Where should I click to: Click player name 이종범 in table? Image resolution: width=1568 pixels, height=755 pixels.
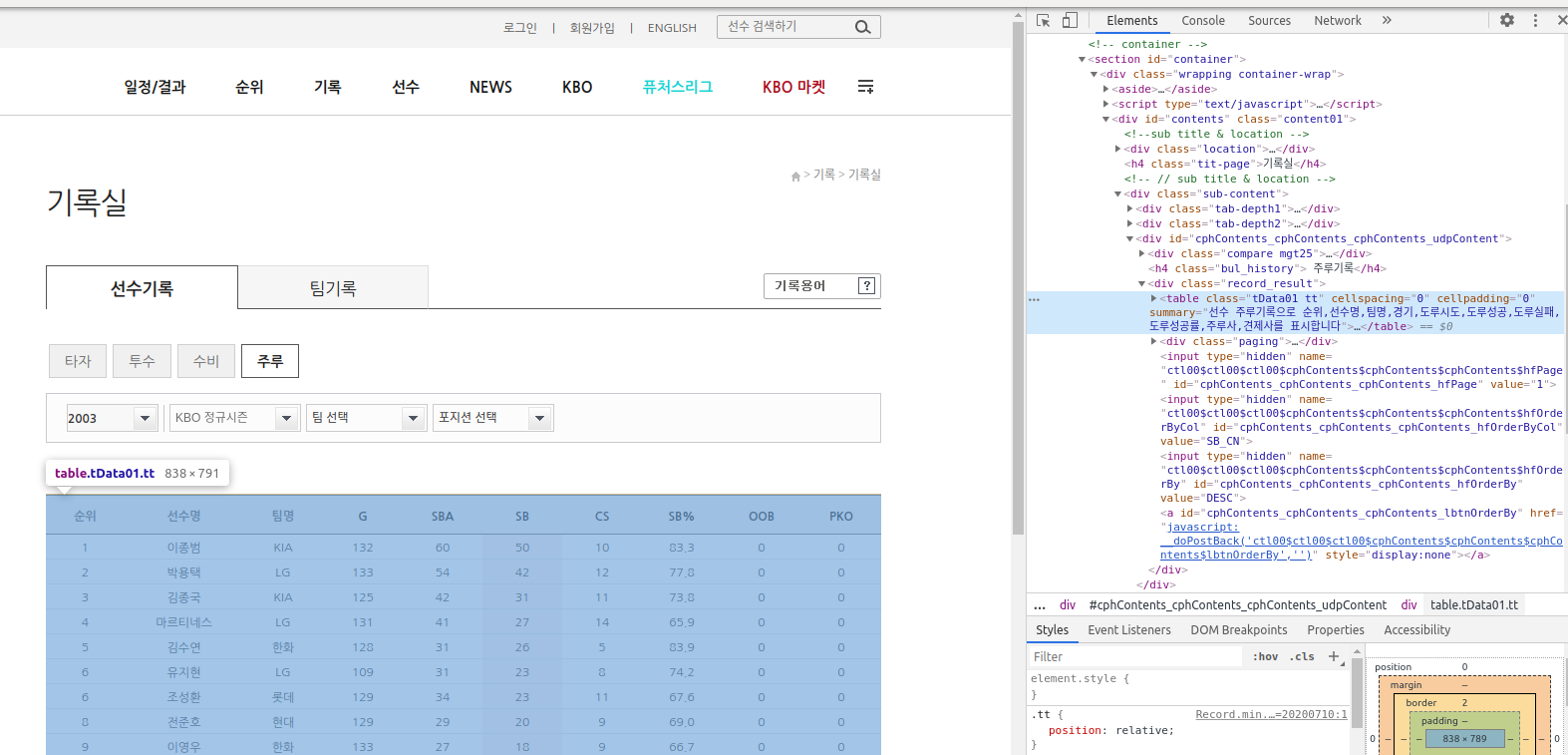[x=183, y=548]
